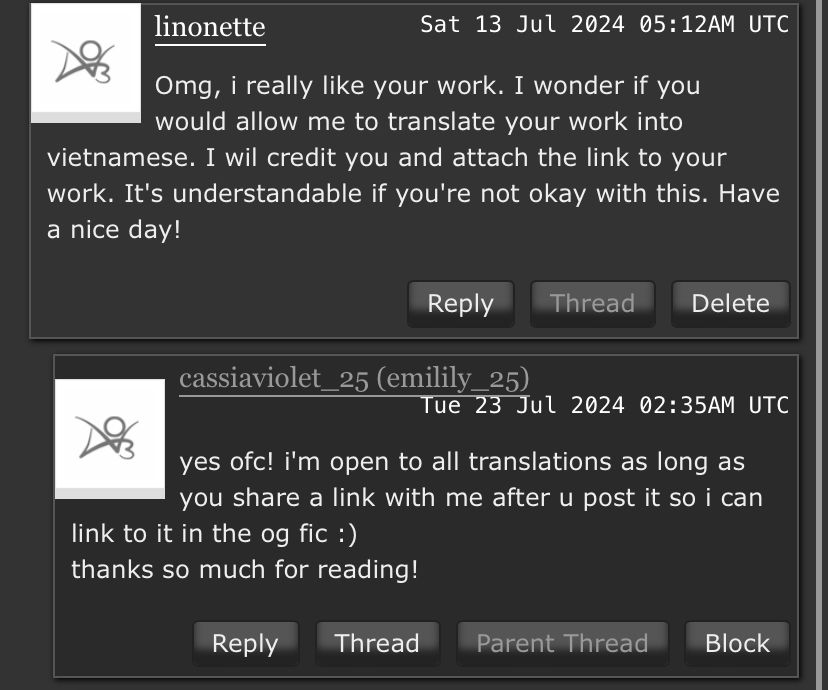
Task: Open Thread for cassiaviolet_25's reply
Action: click(377, 642)
